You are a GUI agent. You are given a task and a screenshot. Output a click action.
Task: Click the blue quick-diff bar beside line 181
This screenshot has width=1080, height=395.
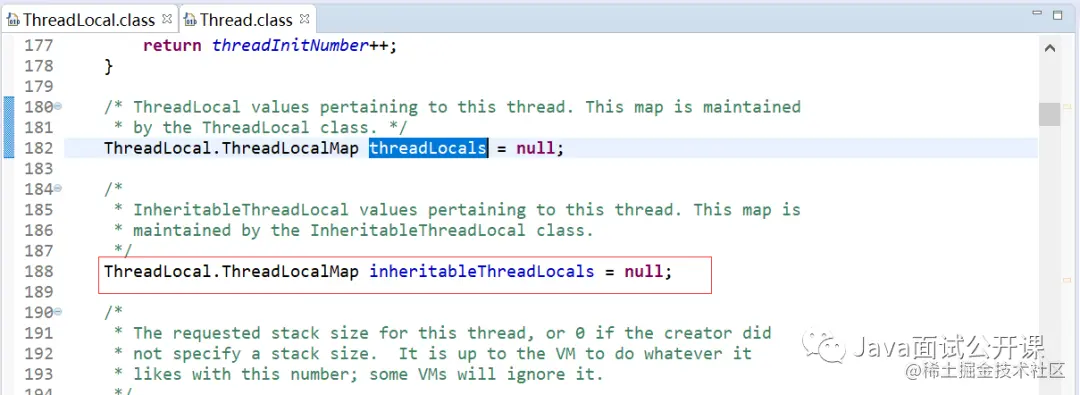click(x=9, y=128)
